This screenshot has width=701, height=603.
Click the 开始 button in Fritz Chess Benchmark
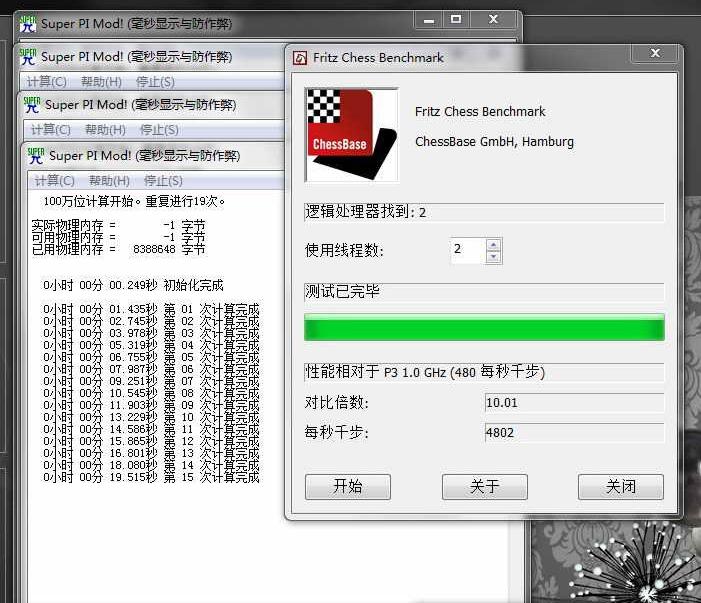(x=348, y=487)
